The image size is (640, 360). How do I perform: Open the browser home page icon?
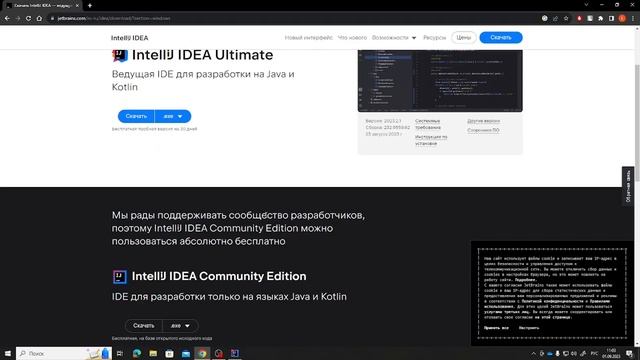[x=39, y=18]
